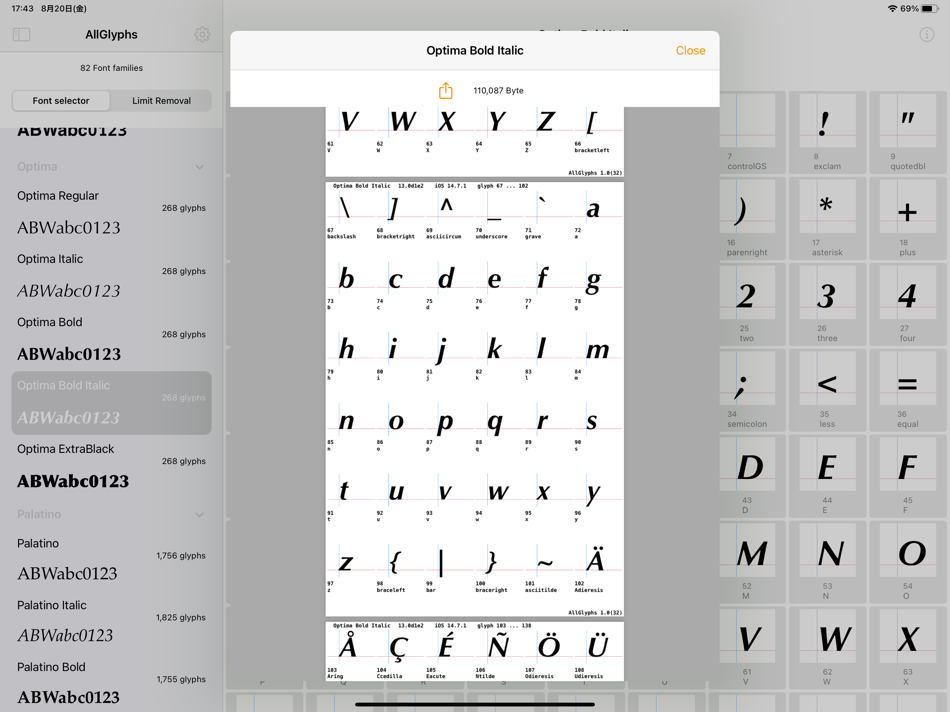
Task: Open glyph cell labeled four
Action: 907,305
